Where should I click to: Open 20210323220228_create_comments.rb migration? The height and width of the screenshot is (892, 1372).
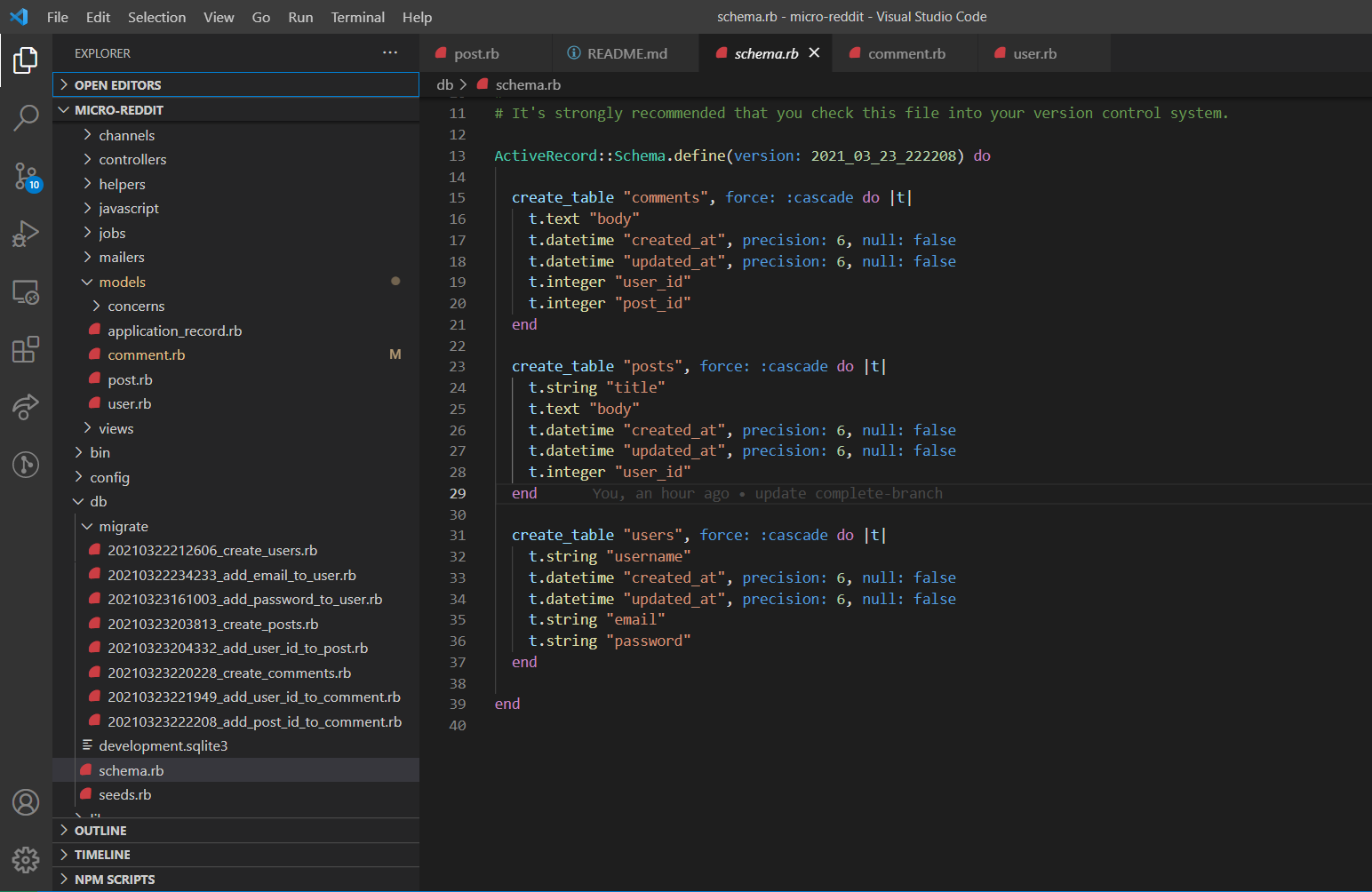click(x=235, y=673)
